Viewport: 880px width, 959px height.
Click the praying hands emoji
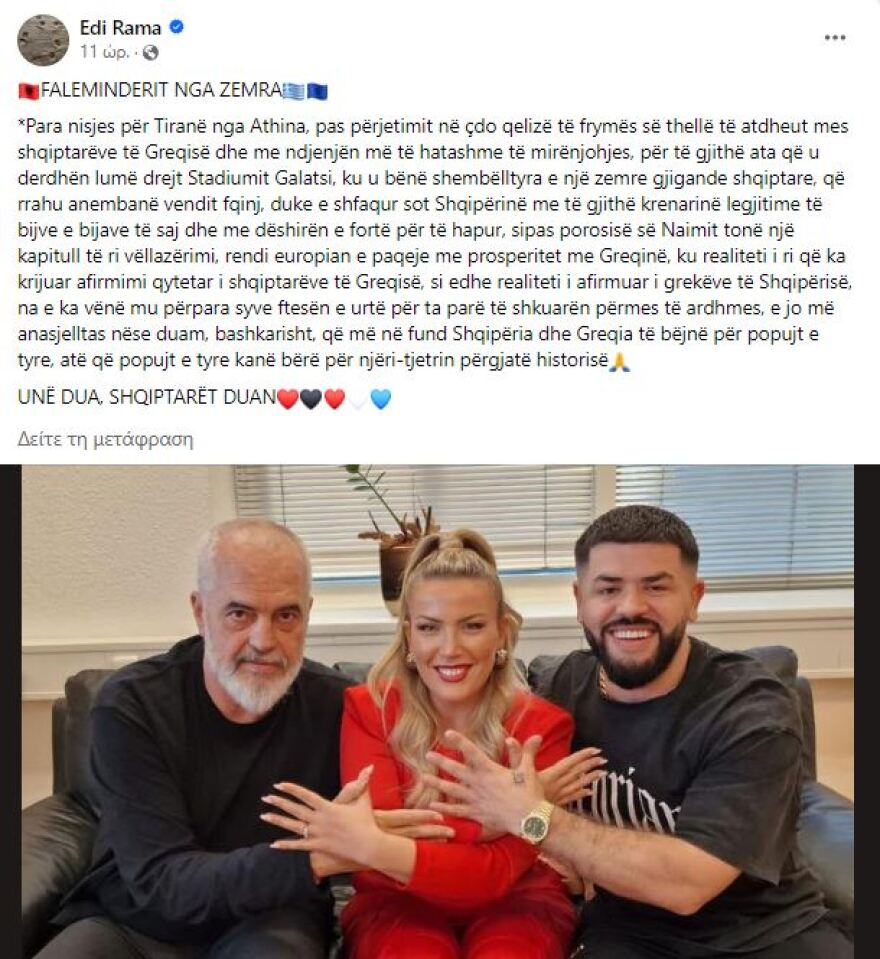point(619,361)
